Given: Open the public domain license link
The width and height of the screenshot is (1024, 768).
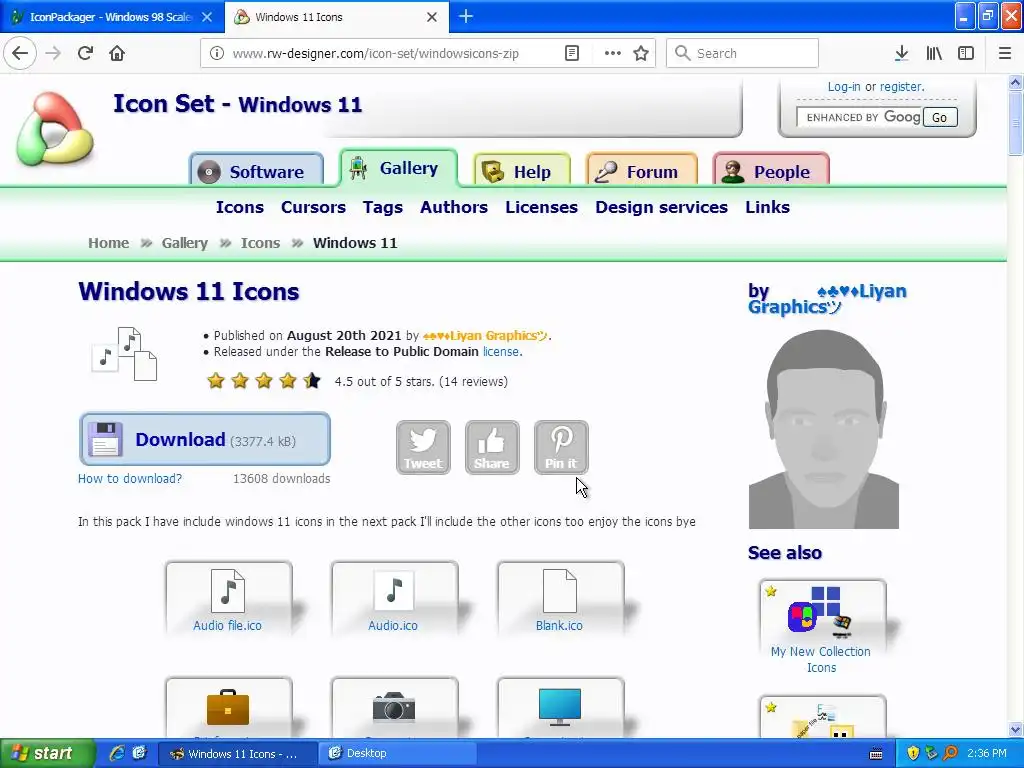Looking at the screenshot, I should click(x=501, y=351).
